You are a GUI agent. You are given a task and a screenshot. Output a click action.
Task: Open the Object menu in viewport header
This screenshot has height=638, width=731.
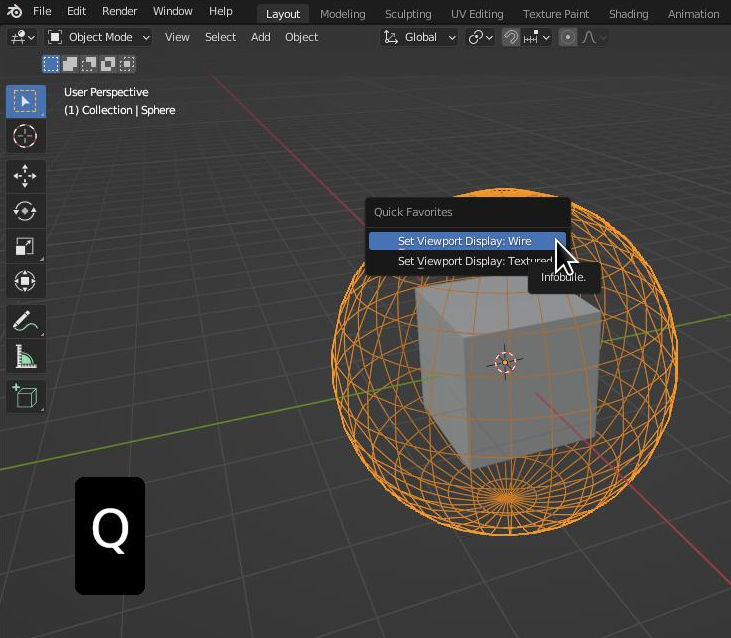tap(302, 37)
